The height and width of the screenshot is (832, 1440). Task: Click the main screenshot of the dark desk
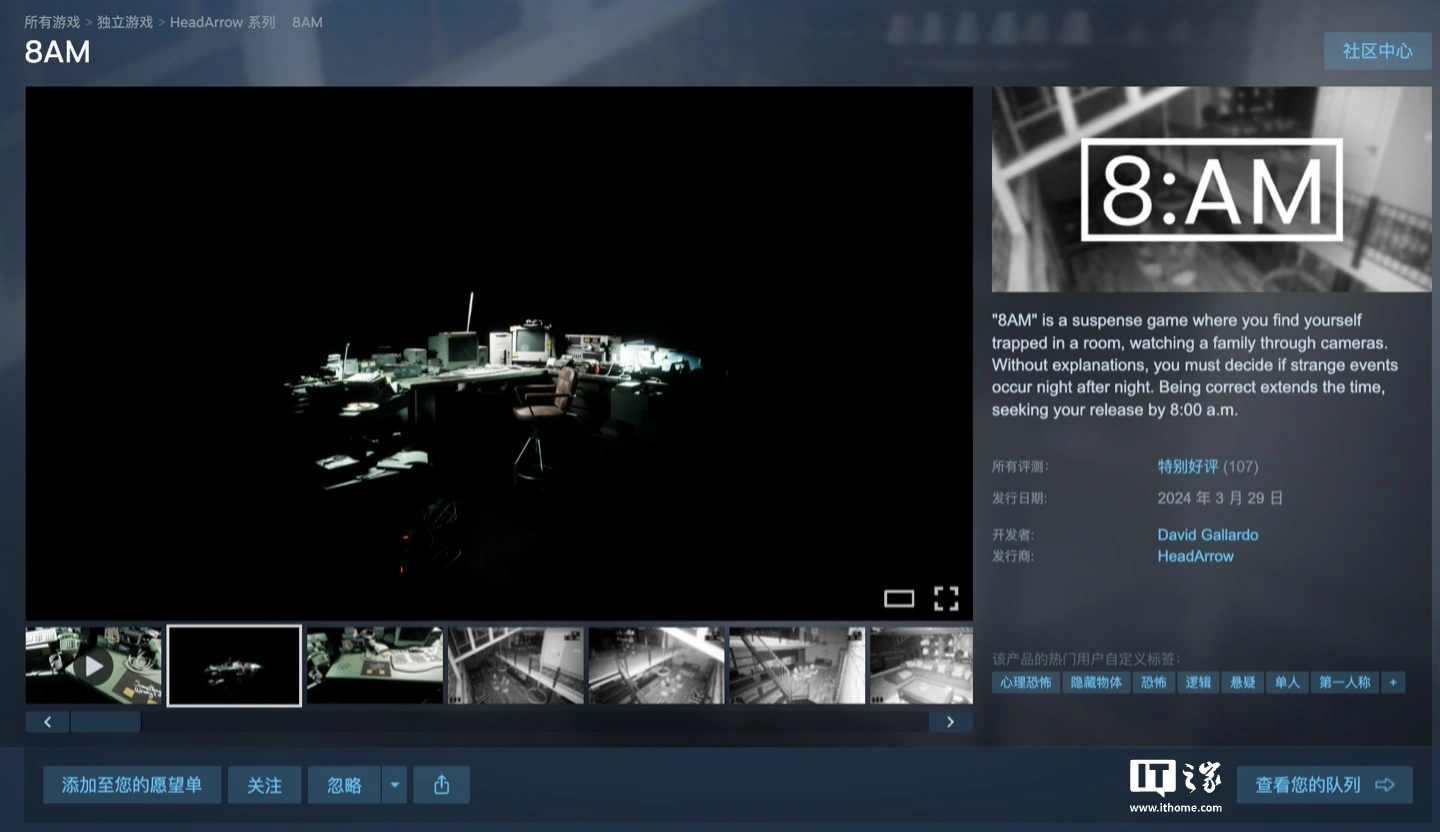[499, 353]
